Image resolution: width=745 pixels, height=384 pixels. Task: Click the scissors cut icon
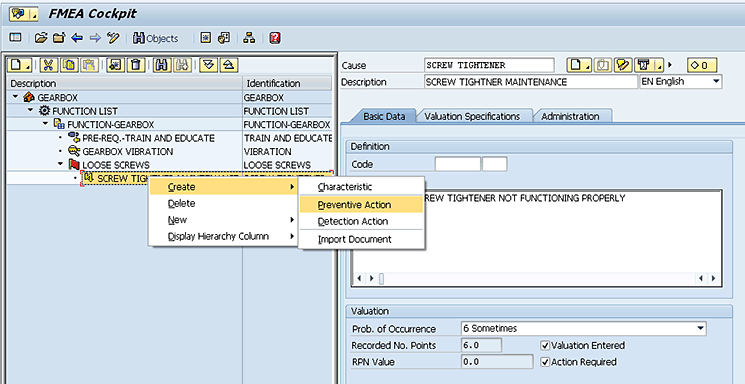click(x=49, y=65)
